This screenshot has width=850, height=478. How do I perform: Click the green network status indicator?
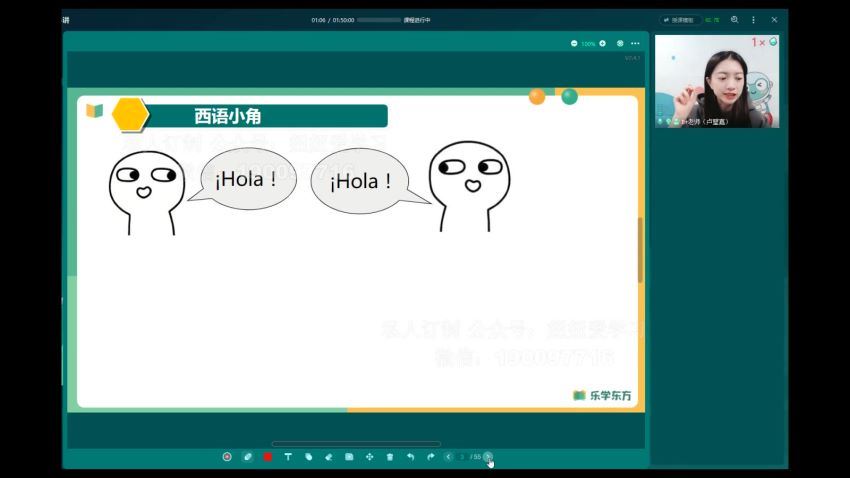[712, 20]
